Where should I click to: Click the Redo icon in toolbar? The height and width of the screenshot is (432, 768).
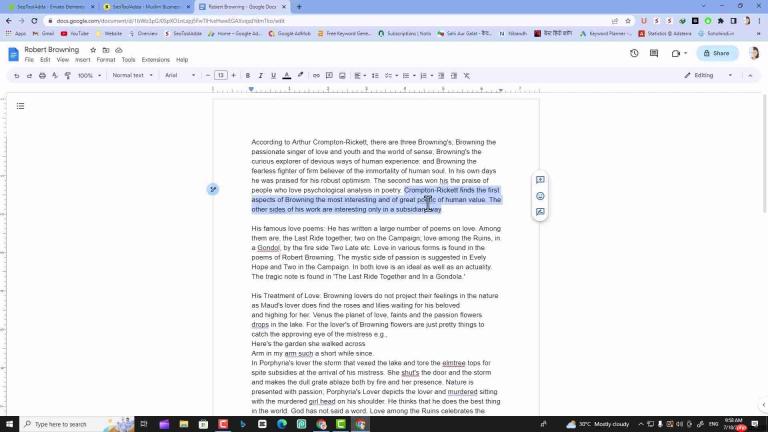point(29,75)
